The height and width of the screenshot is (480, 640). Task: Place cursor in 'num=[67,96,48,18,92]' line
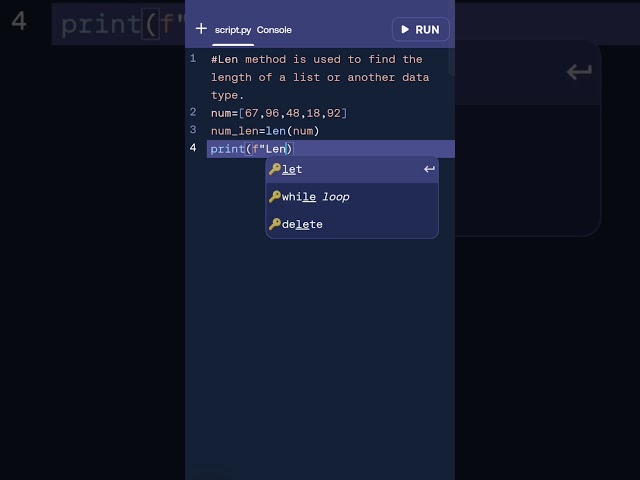(279, 113)
